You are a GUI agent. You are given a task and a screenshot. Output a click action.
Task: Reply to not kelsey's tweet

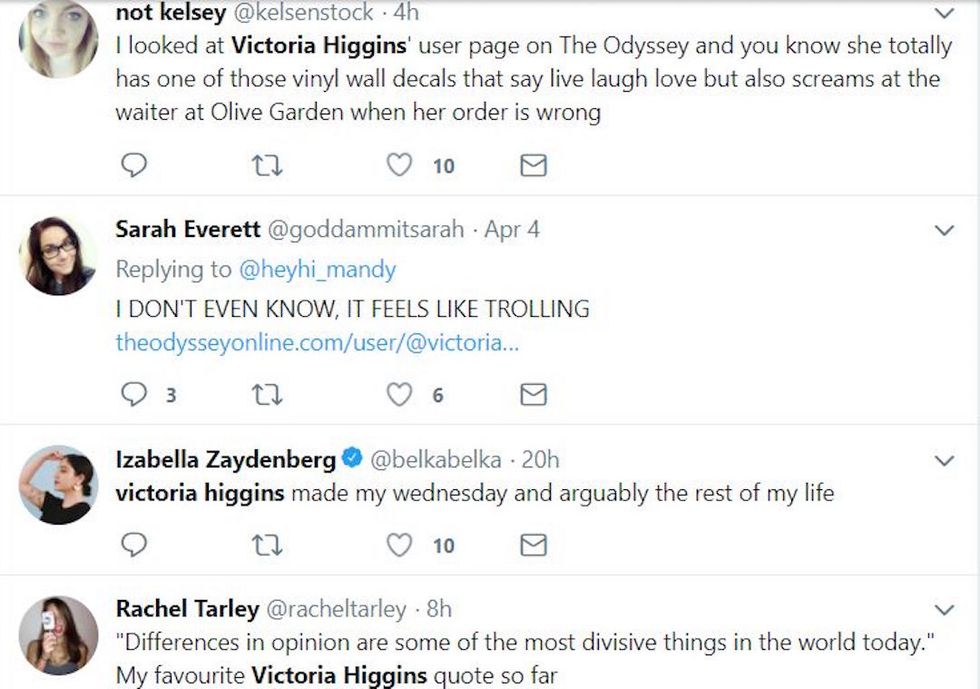(x=134, y=165)
